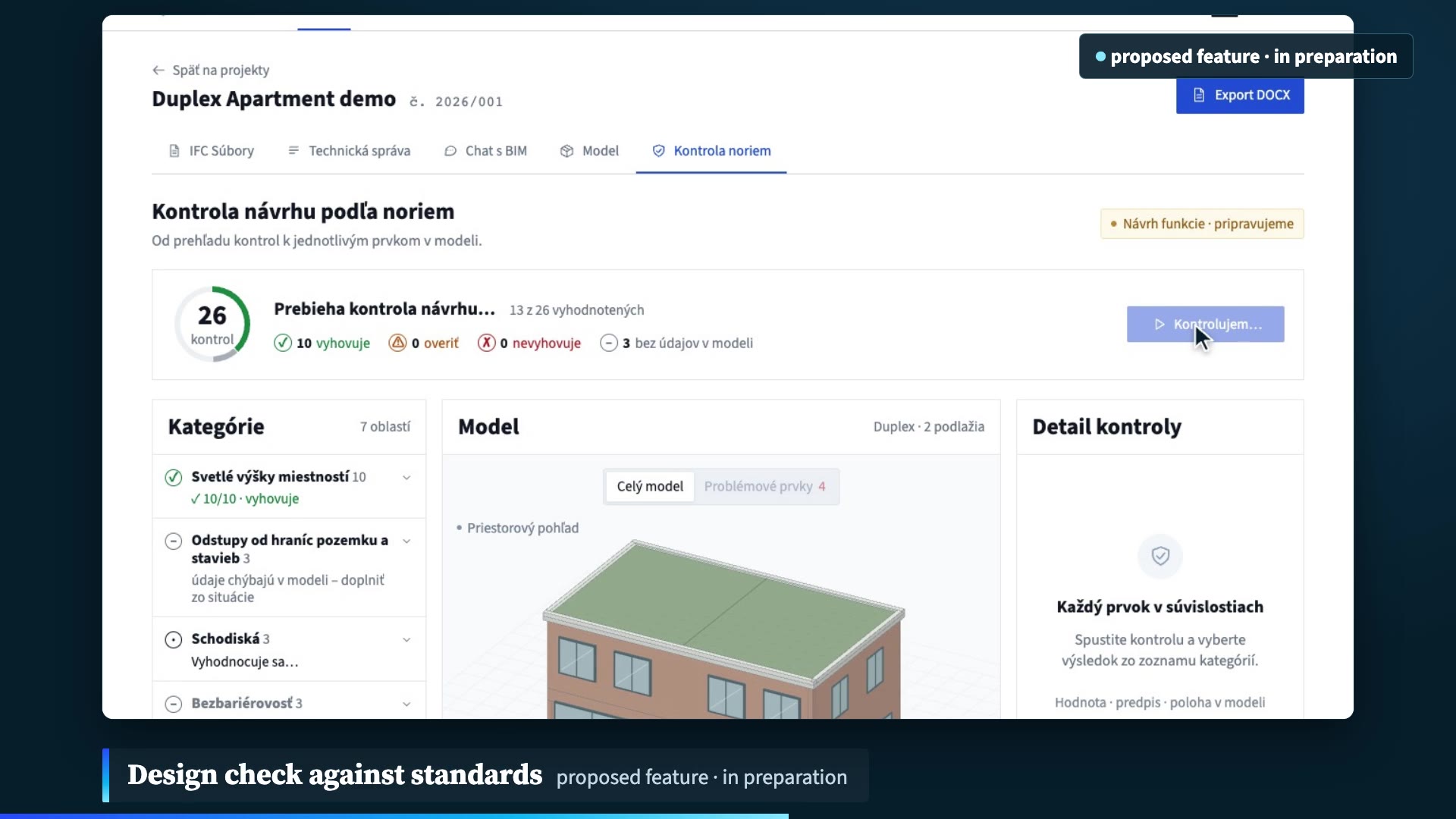The width and height of the screenshot is (1456, 819).
Task: Click the 26 kontrol progress ring
Action: pyautogui.click(x=212, y=324)
